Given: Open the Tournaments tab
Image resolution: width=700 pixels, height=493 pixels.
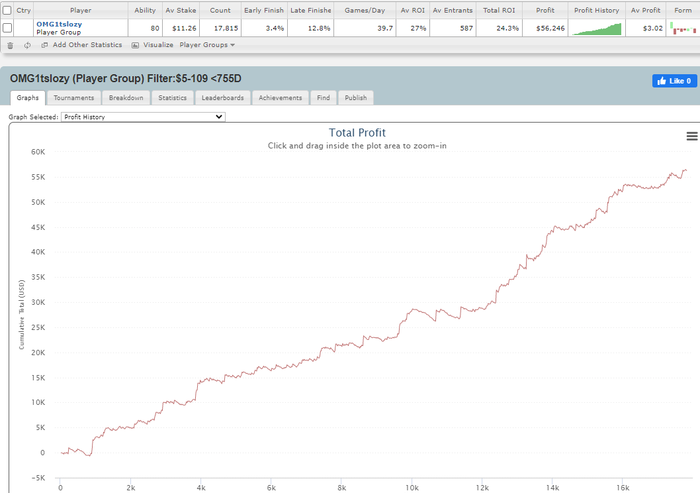Looking at the screenshot, I should (74, 98).
